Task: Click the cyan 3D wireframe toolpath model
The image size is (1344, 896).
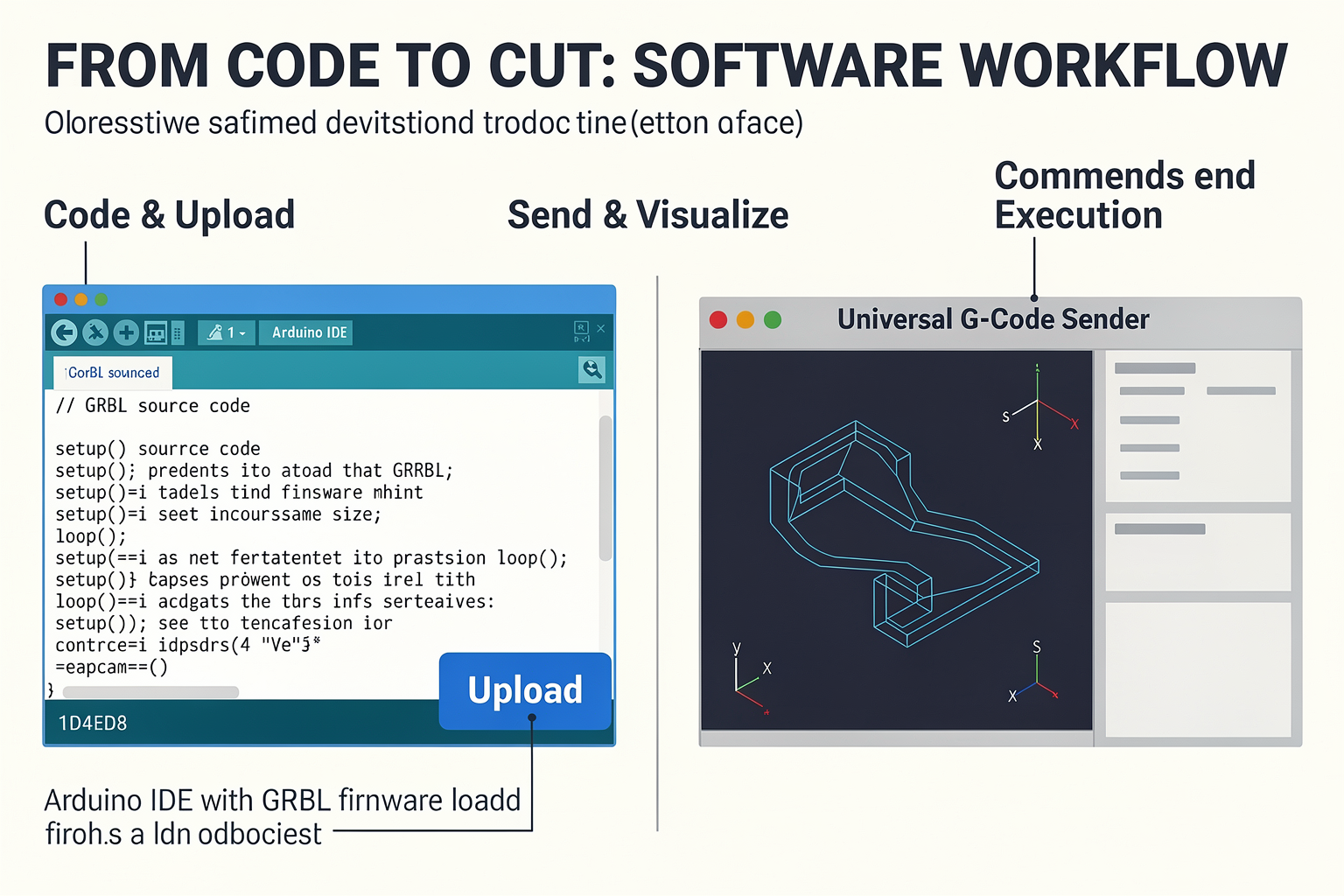Action: [x=904, y=534]
